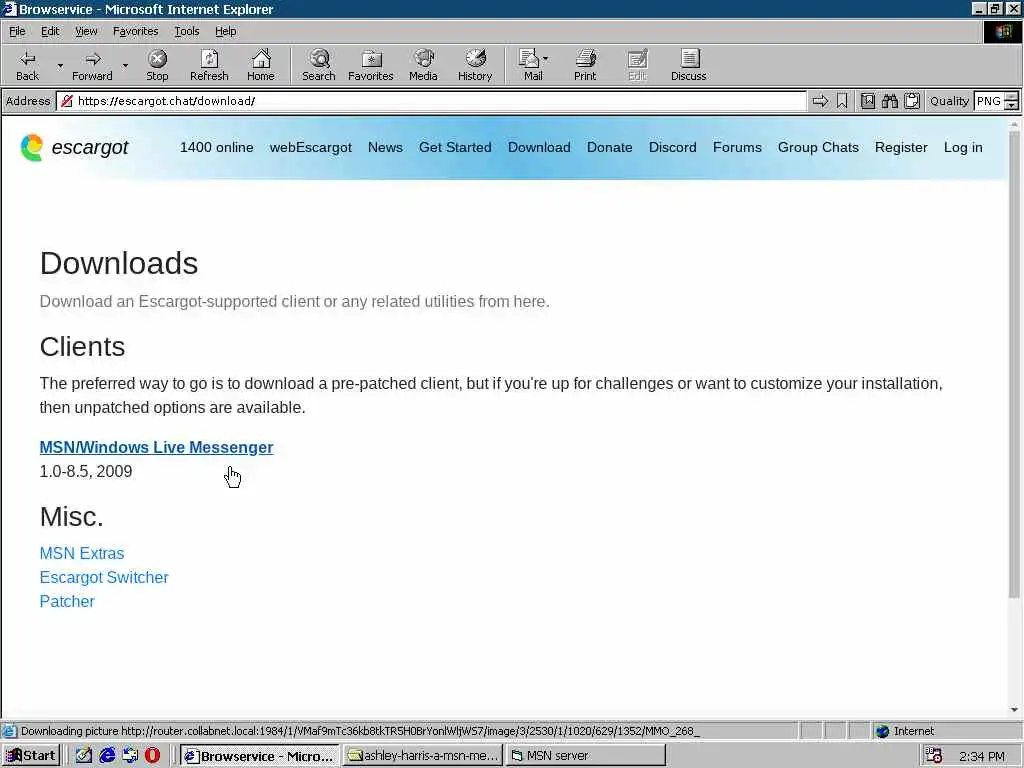Image resolution: width=1024 pixels, height=768 pixels.
Task: Open the webEscargot nav link
Action: click(311, 148)
